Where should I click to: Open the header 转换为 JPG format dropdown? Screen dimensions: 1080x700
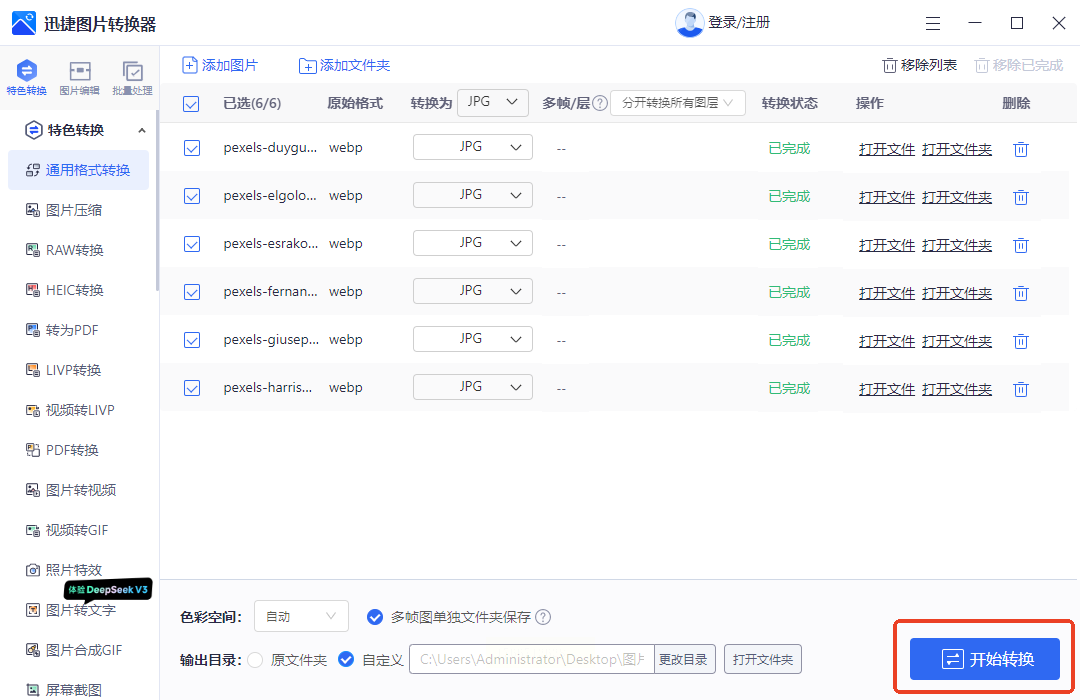click(492, 102)
